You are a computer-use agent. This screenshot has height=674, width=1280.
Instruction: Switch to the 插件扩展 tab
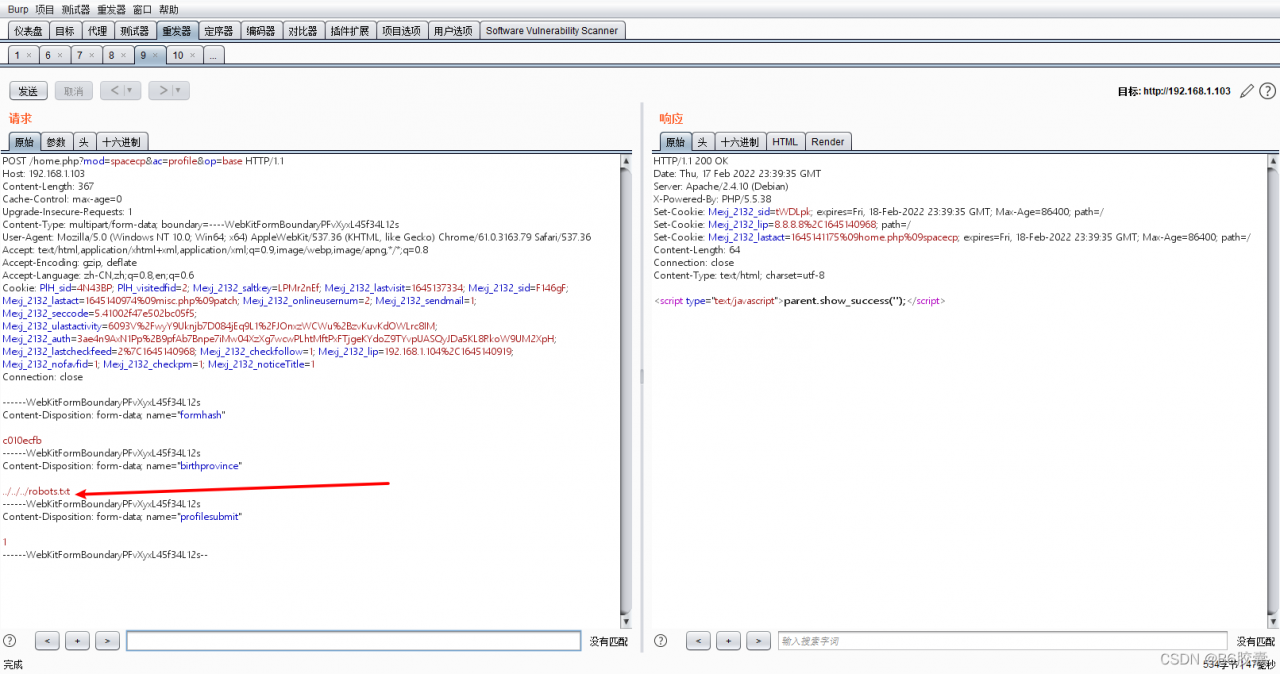click(x=350, y=31)
